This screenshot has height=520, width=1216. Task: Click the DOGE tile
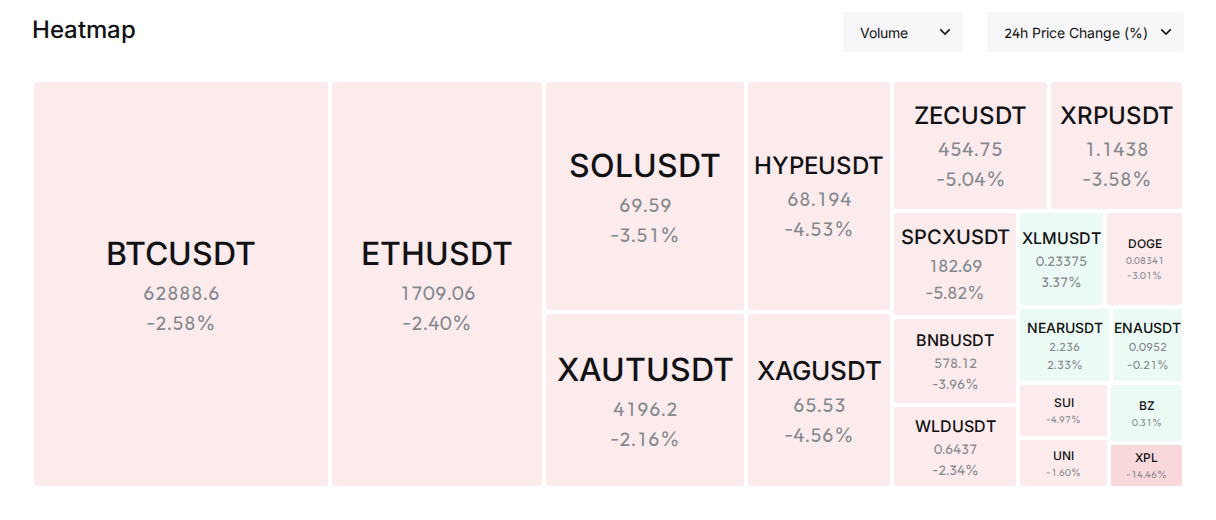tap(1144, 259)
